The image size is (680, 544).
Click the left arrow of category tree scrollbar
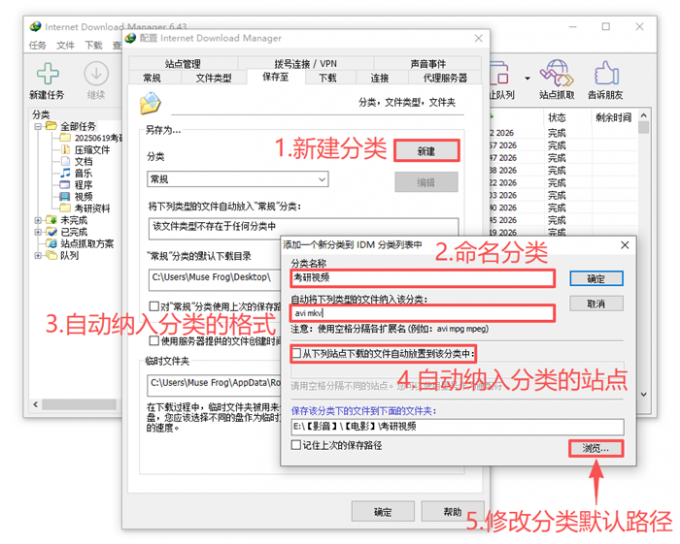pyautogui.click(x=36, y=404)
